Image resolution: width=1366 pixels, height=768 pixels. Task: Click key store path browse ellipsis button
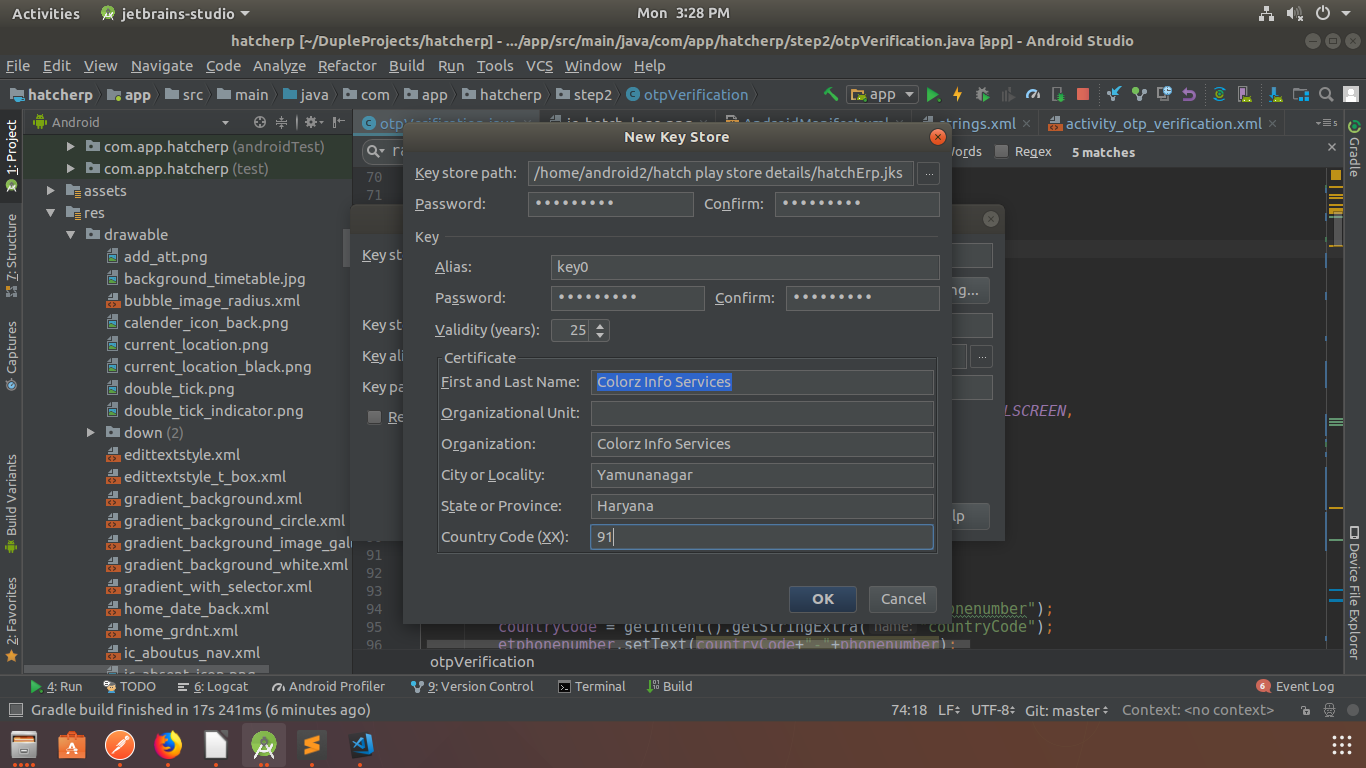click(928, 173)
